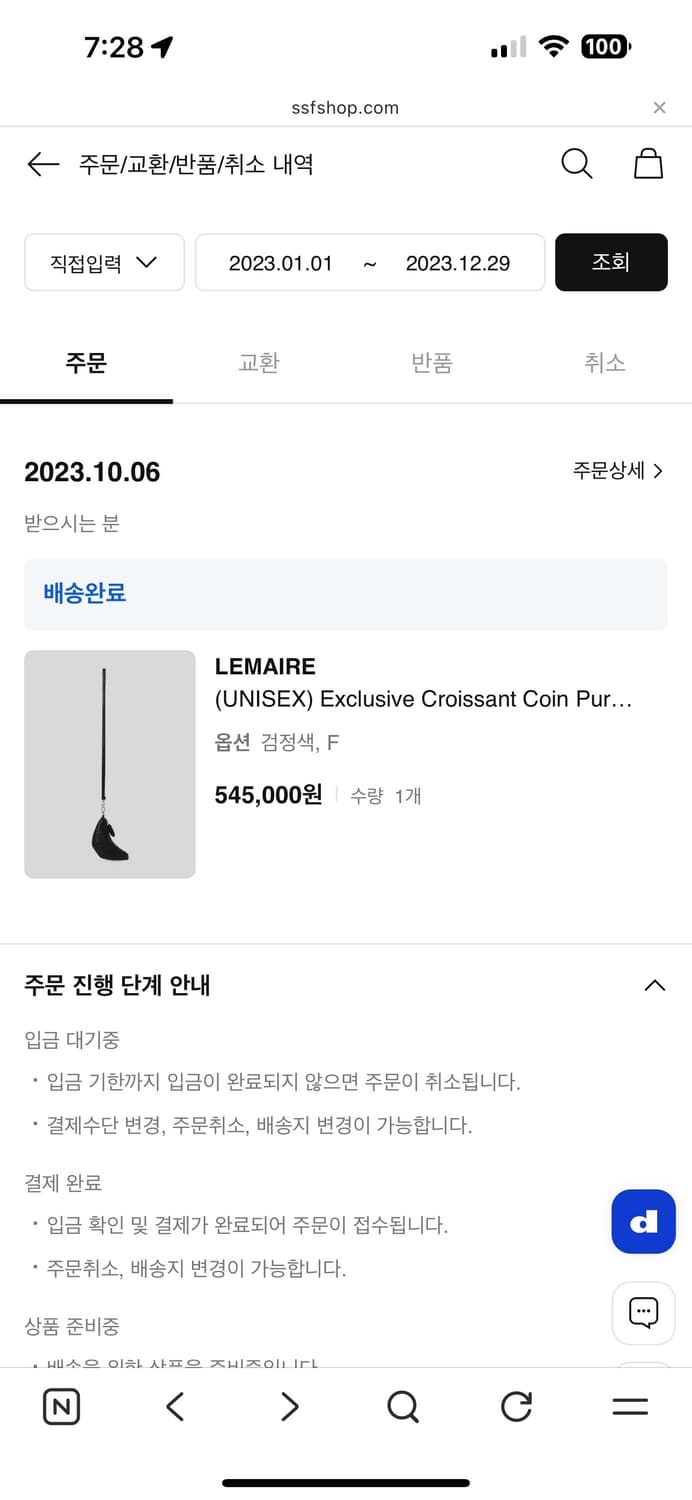
Task: Click the LEMAIRE purse product thumbnail
Action: 109,764
